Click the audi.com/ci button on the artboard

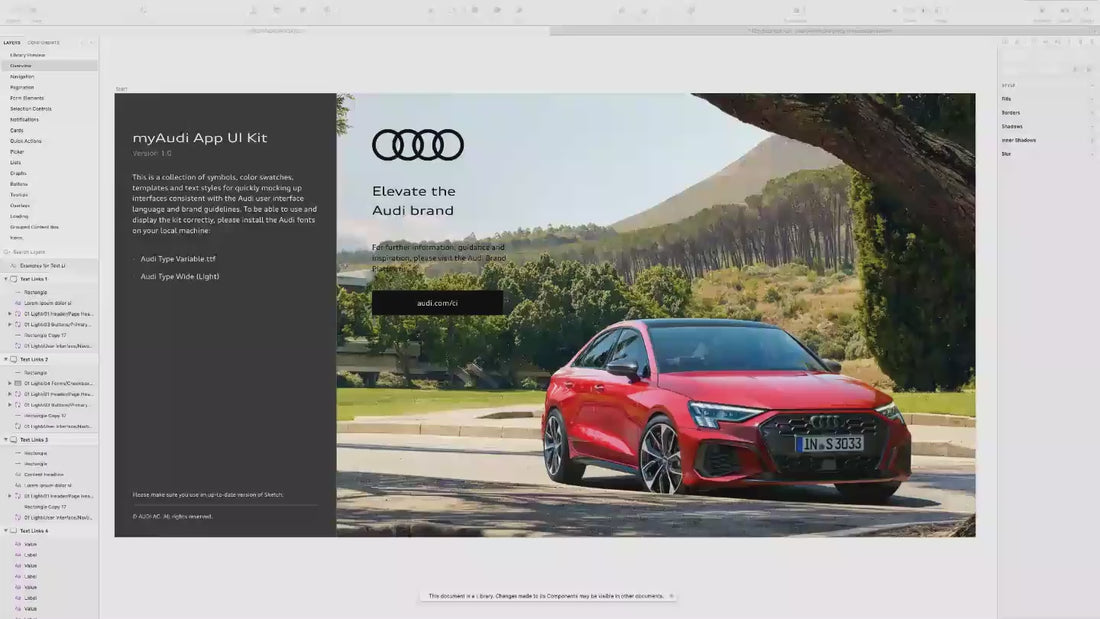click(x=437, y=303)
